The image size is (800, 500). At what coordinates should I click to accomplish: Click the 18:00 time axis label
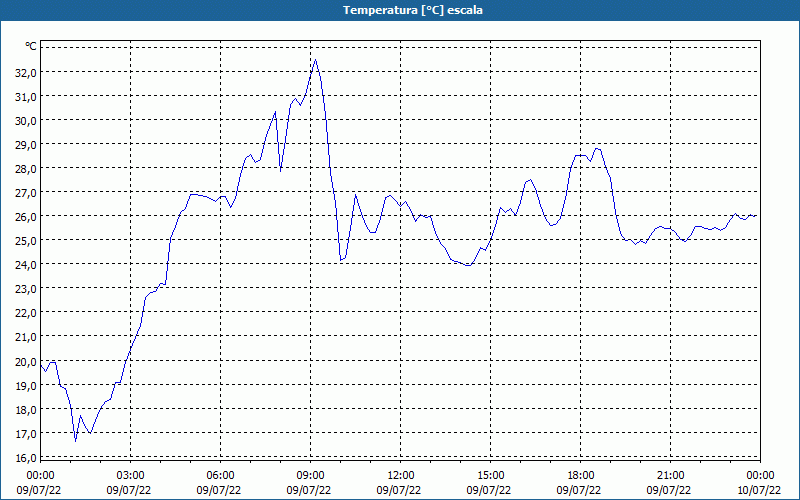pos(581,476)
